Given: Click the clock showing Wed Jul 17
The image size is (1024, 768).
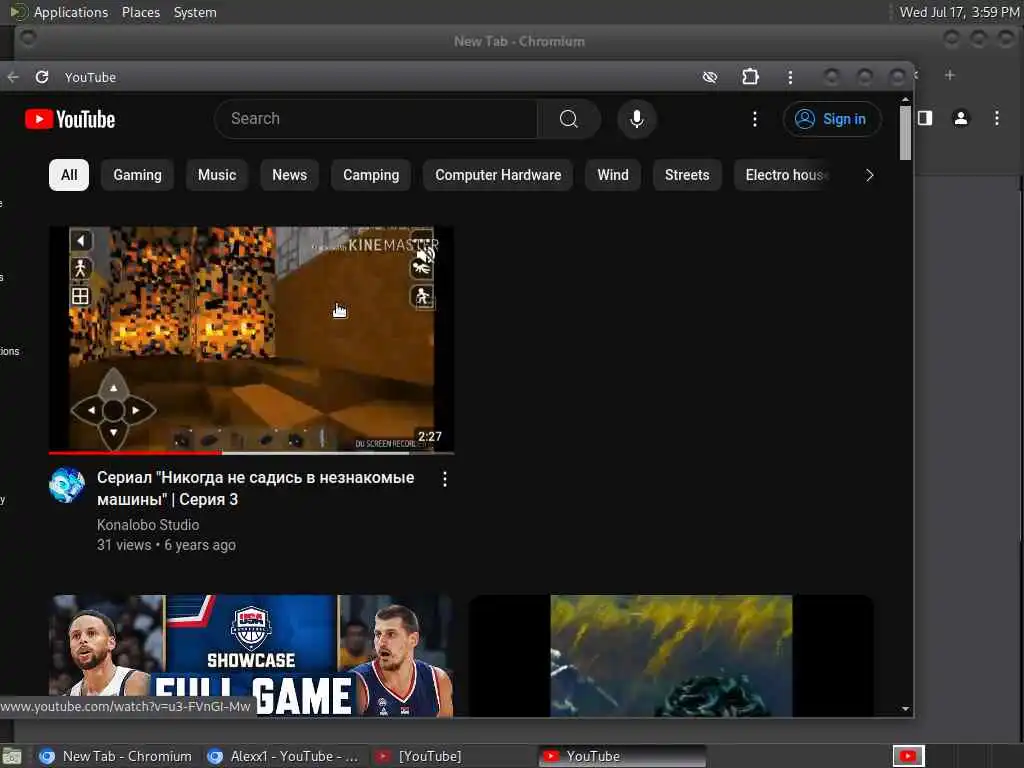Looking at the screenshot, I should click(x=959, y=12).
